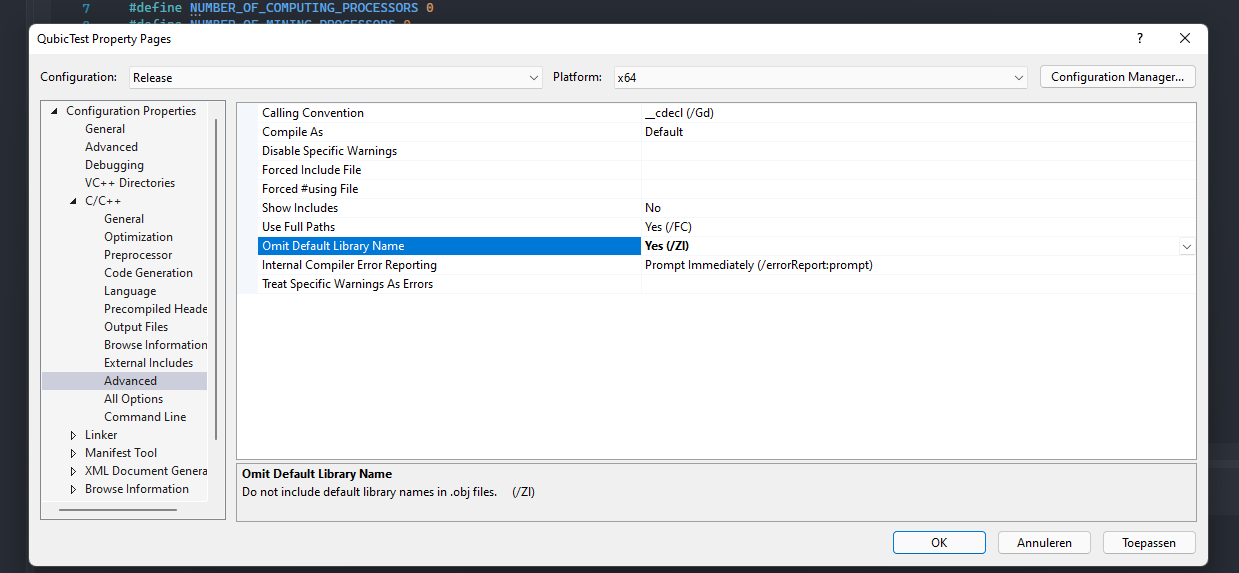Select the Code Generation tree item
Viewport: 1239px width, 573px height.
point(148,273)
